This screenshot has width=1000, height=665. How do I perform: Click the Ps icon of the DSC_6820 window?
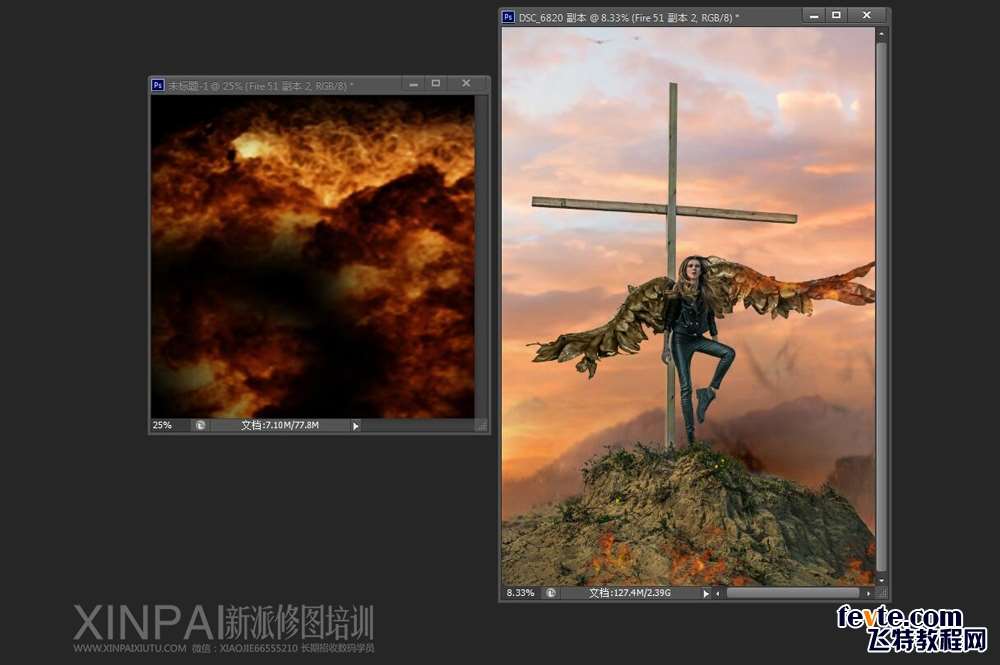pos(509,16)
